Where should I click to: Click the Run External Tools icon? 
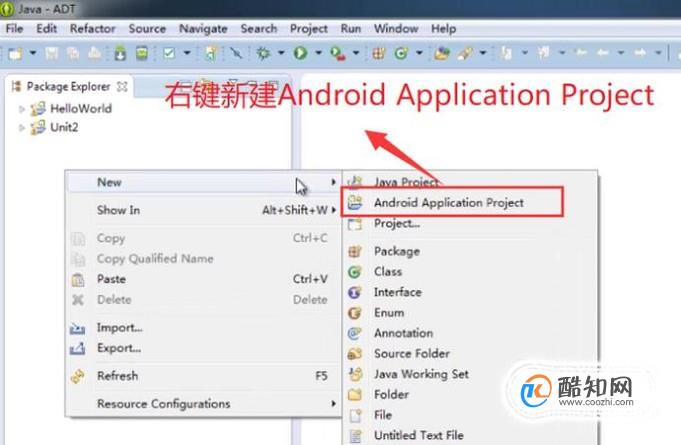point(337,54)
